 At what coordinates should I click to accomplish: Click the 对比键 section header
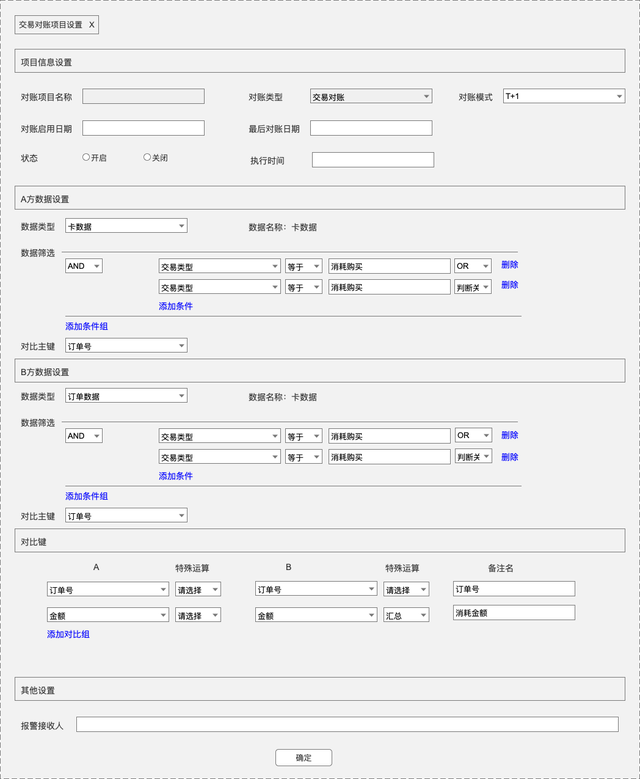click(320, 541)
